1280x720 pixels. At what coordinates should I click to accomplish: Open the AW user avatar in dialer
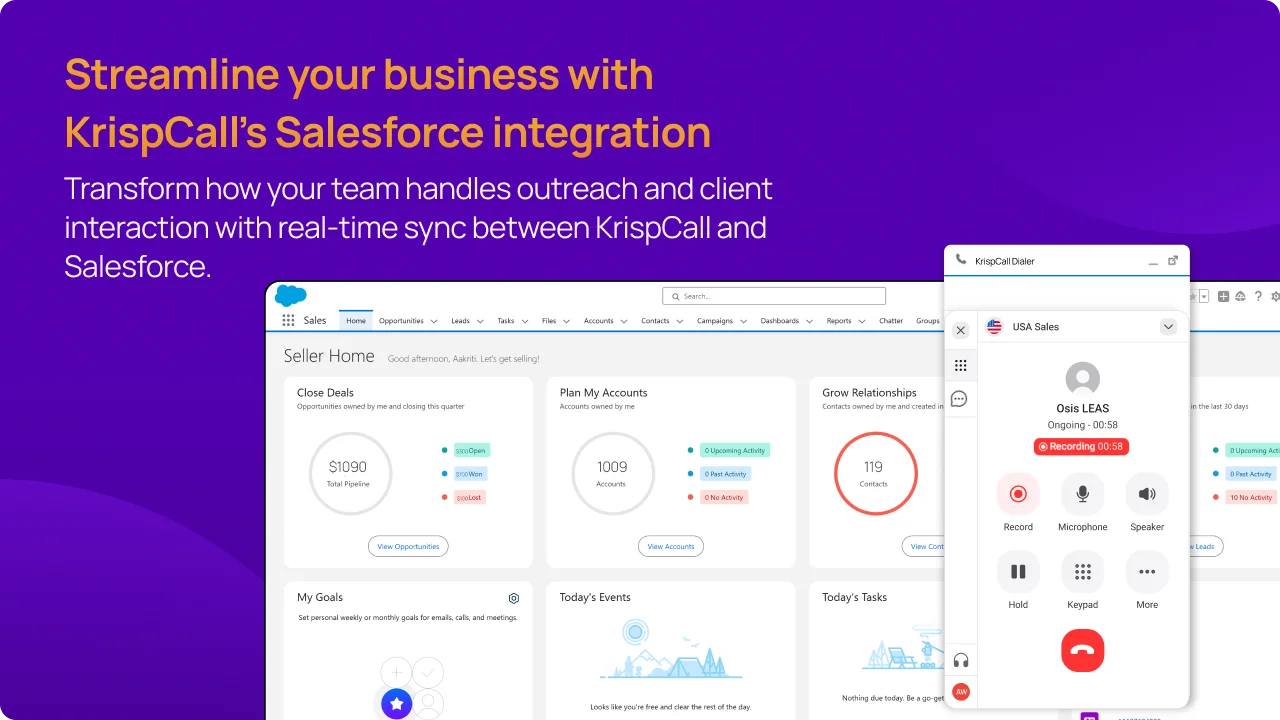click(x=961, y=691)
